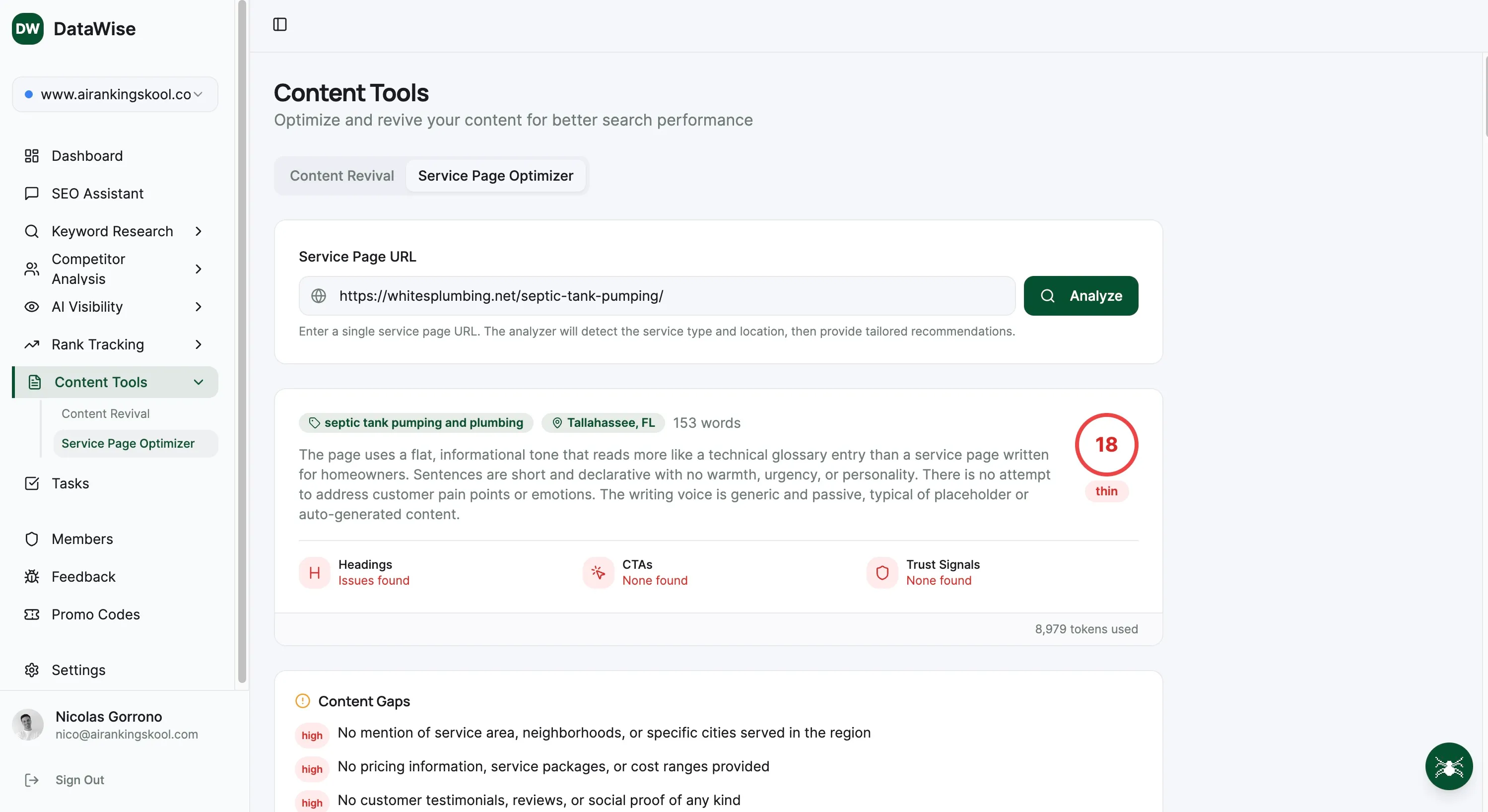The width and height of the screenshot is (1488, 812).
Task: Click the Feedback bug icon
Action: [x=32, y=576]
